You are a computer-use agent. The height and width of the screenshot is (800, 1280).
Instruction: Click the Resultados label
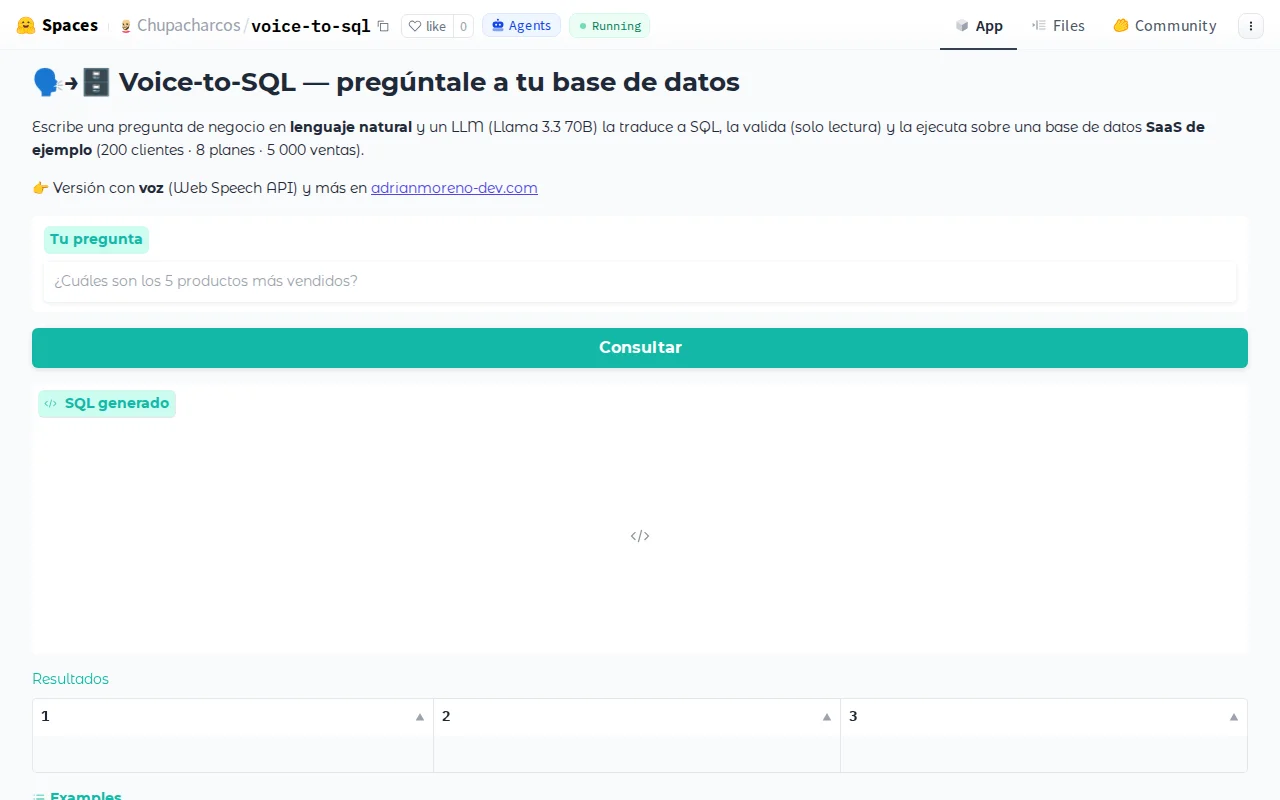pos(70,679)
